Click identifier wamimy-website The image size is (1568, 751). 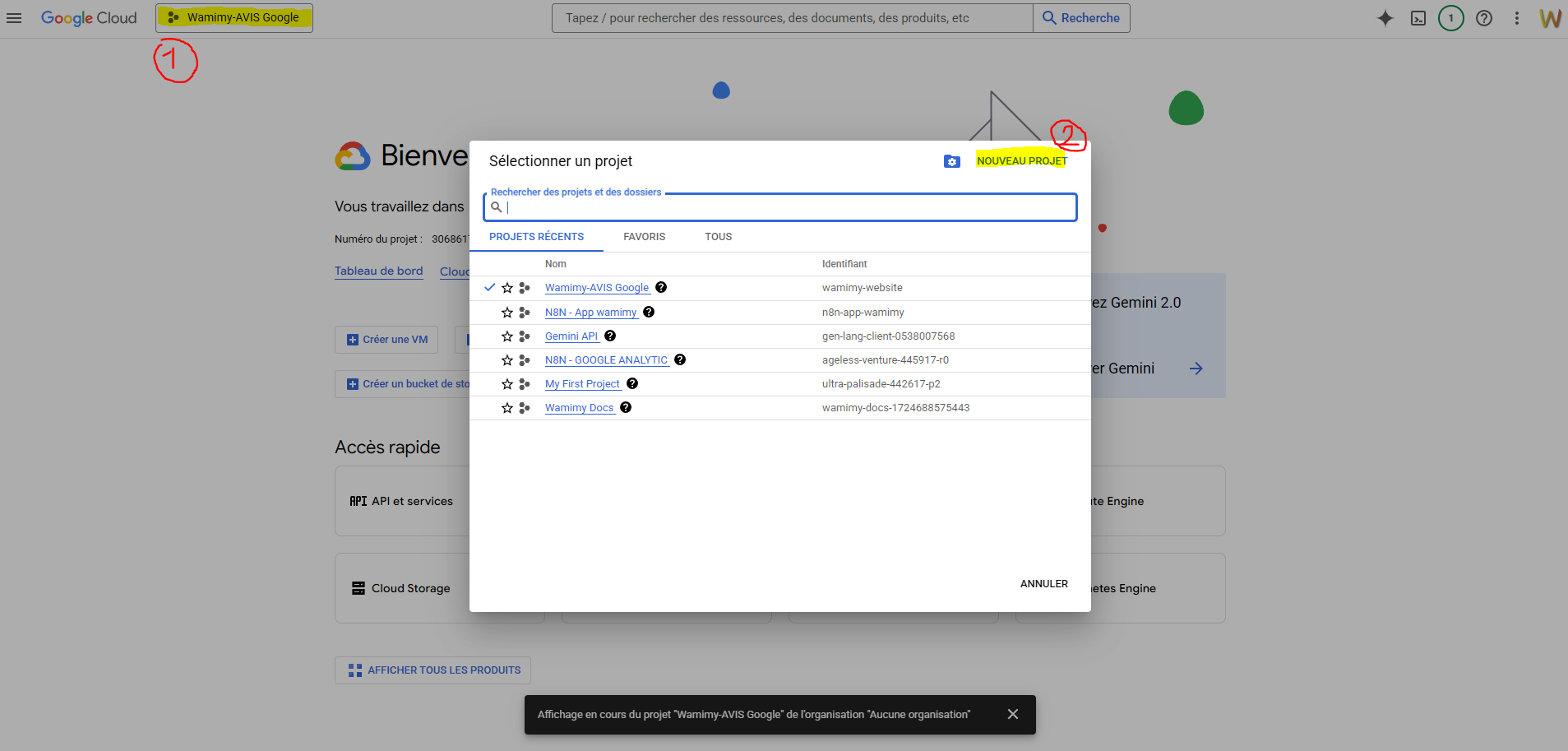coord(863,288)
